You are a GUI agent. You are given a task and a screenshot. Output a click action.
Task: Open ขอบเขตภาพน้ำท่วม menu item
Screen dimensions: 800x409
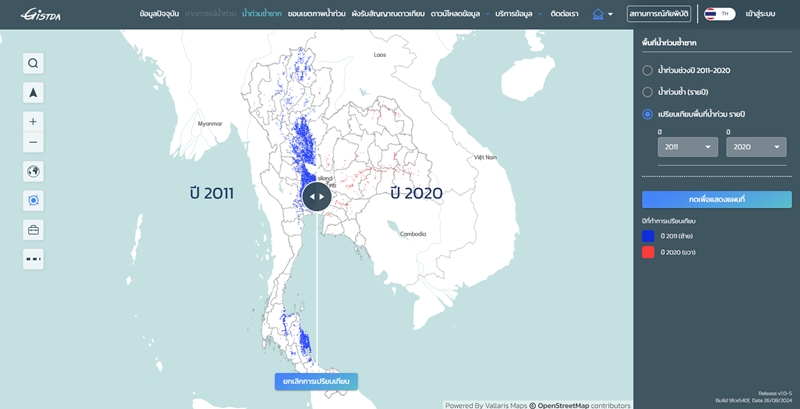(x=316, y=14)
